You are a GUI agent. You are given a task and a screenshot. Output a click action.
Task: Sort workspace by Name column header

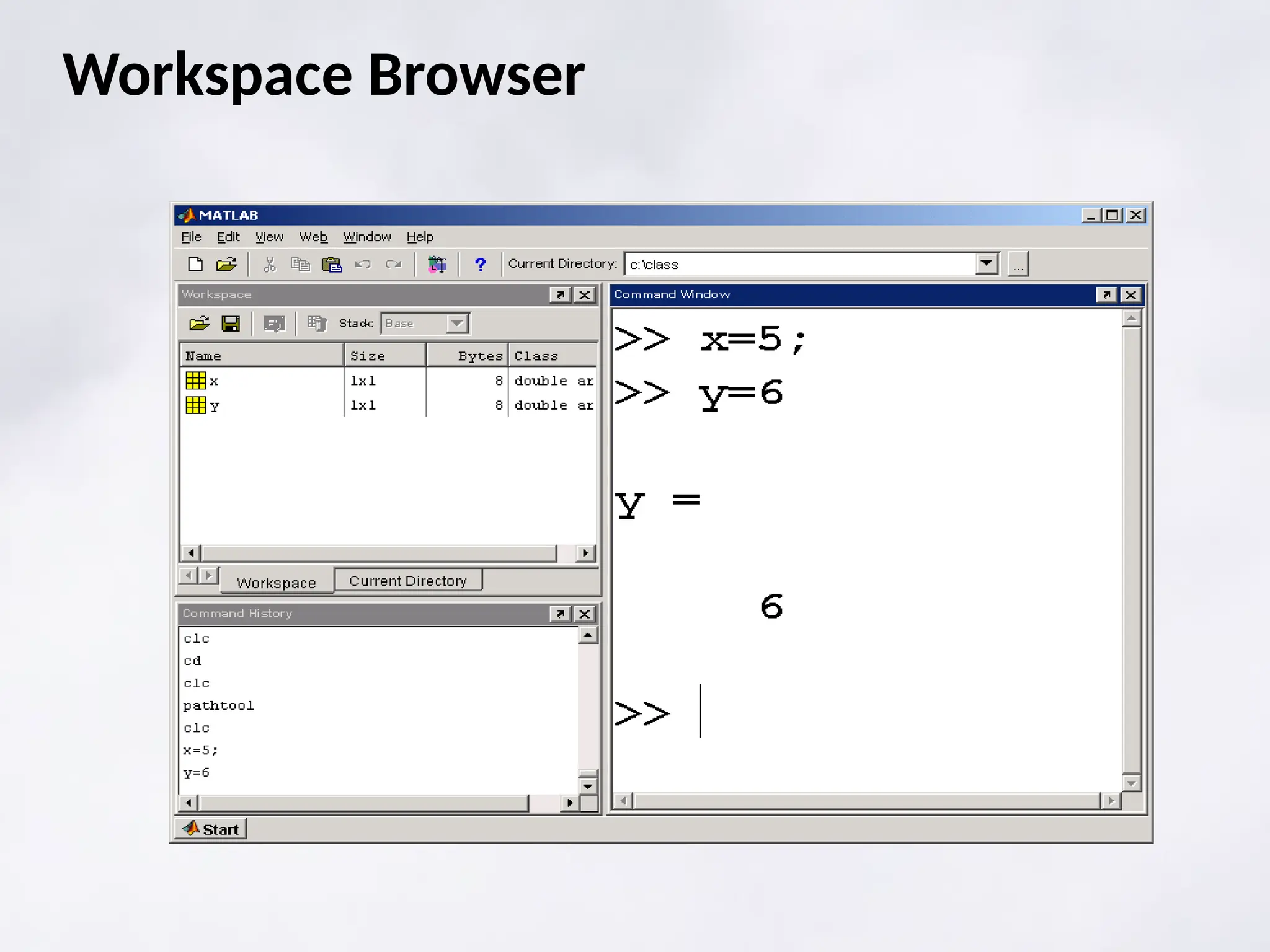pos(262,356)
